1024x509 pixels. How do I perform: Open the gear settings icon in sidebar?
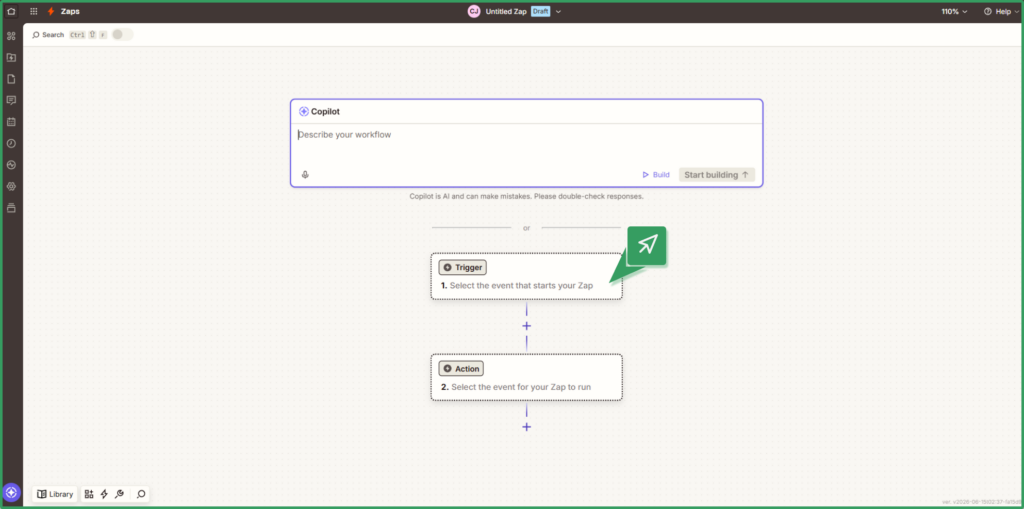pos(11,186)
